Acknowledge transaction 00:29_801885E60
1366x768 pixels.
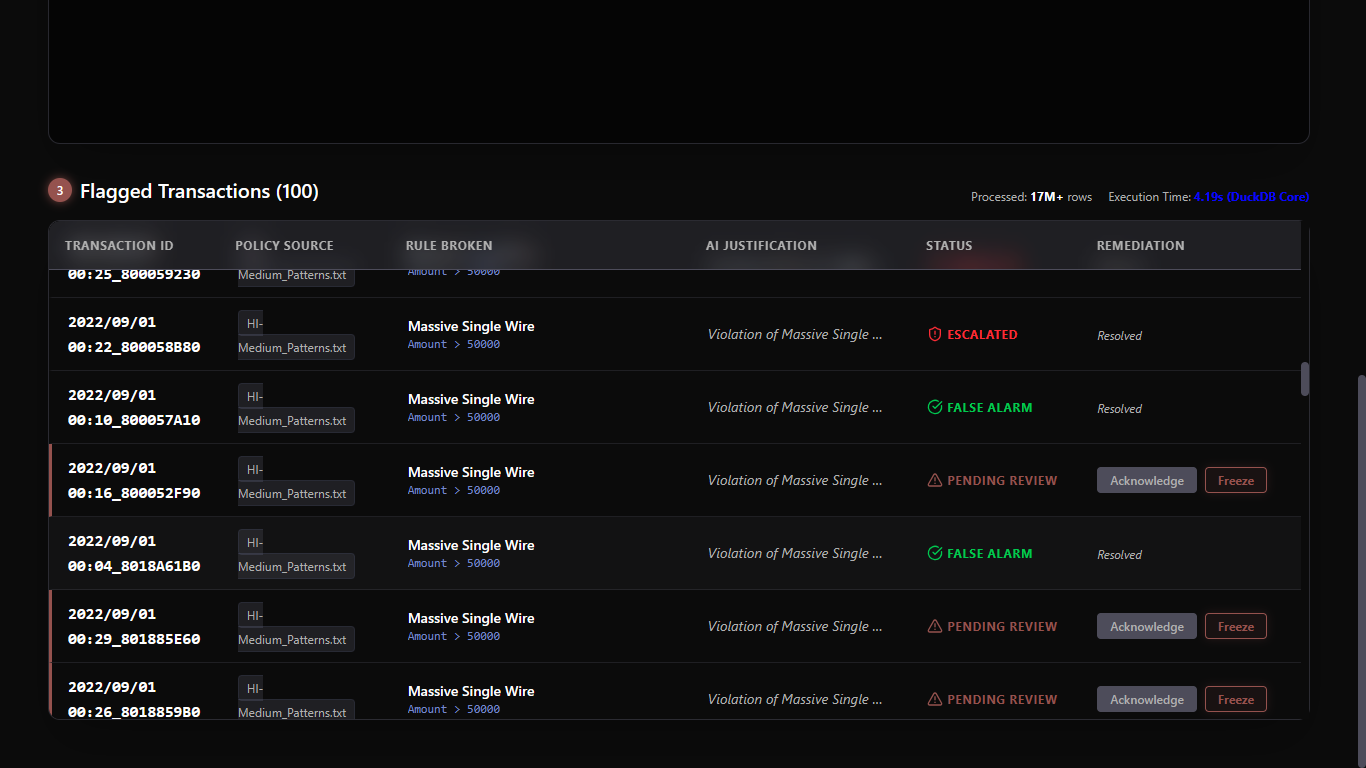point(1146,627)
